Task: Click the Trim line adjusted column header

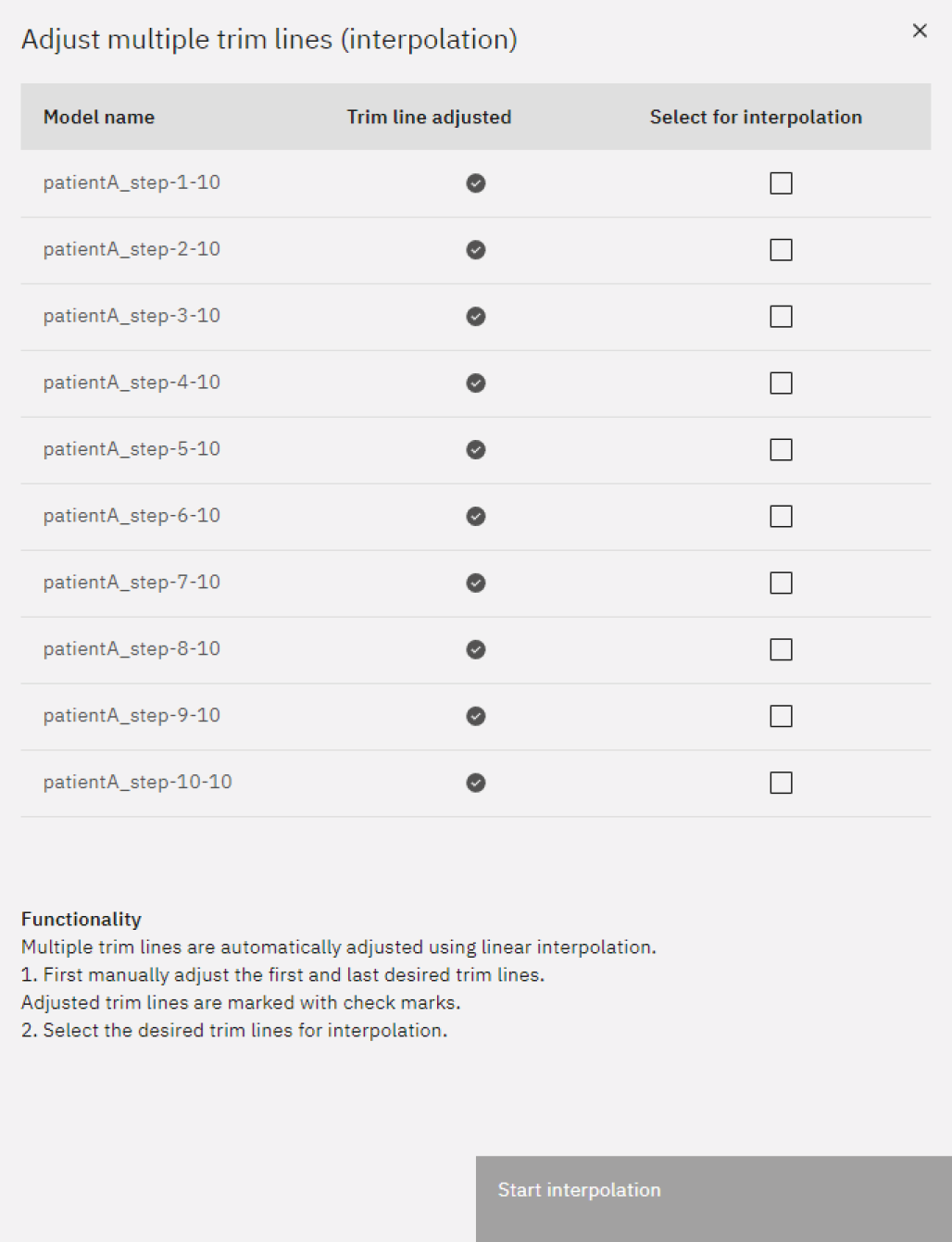Action: pos(429,118)
